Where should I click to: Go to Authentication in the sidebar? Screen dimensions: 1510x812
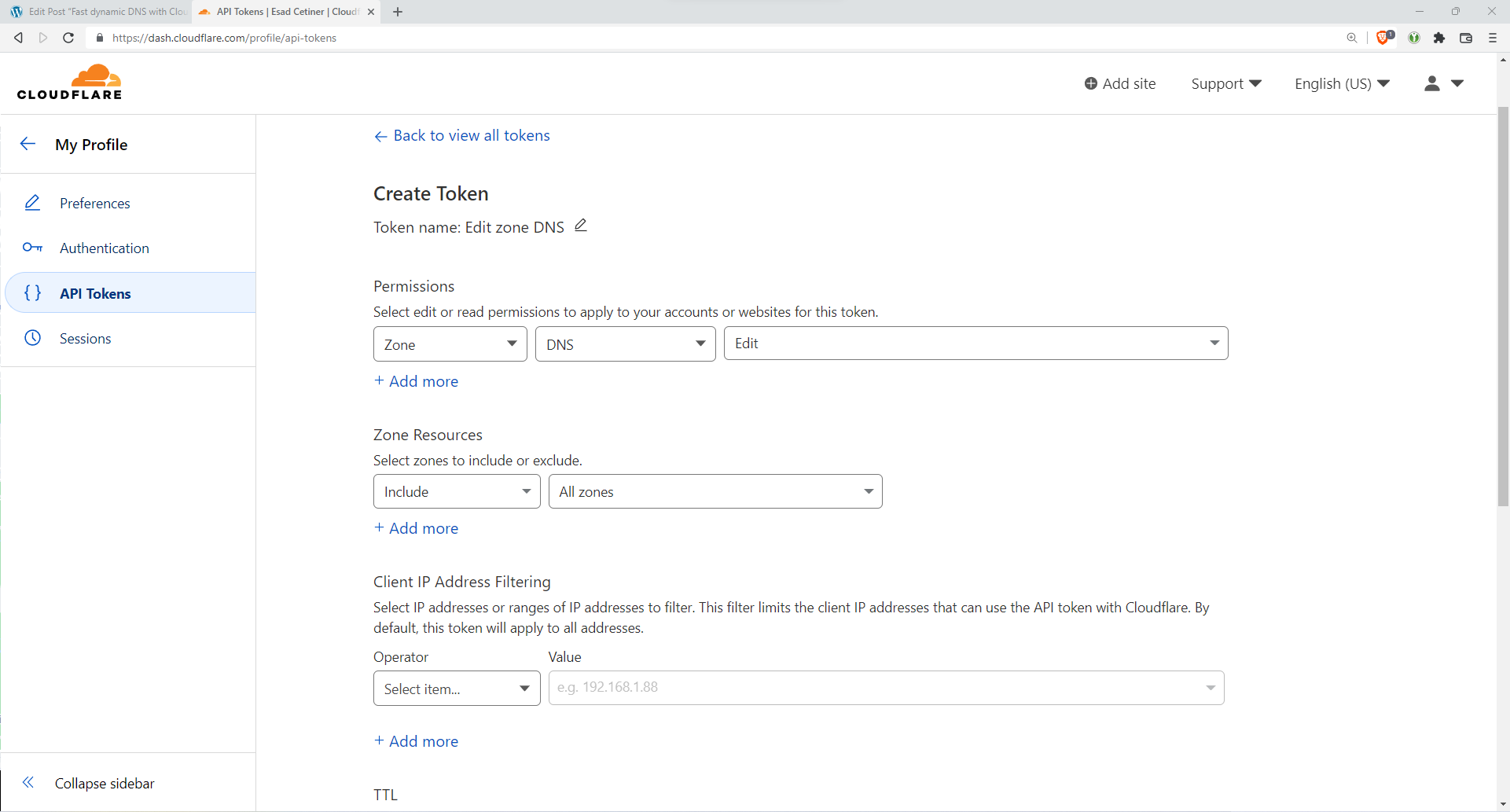coord(105,248)
